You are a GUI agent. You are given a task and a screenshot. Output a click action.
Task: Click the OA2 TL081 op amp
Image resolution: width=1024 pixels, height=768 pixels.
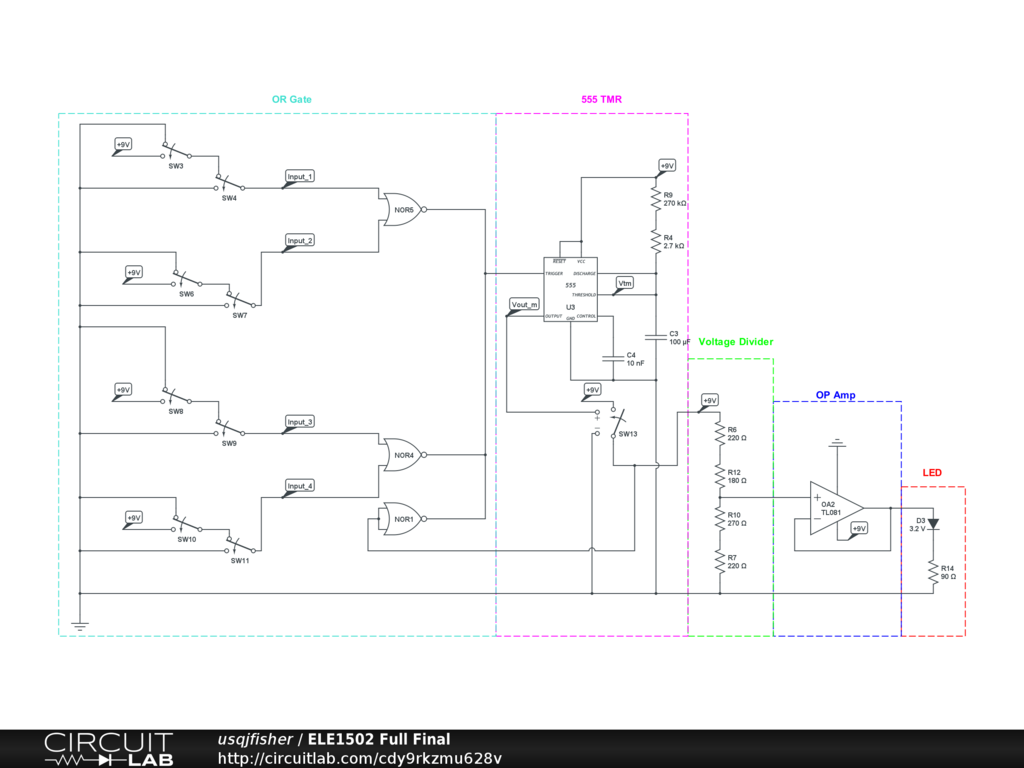(836, 508)
